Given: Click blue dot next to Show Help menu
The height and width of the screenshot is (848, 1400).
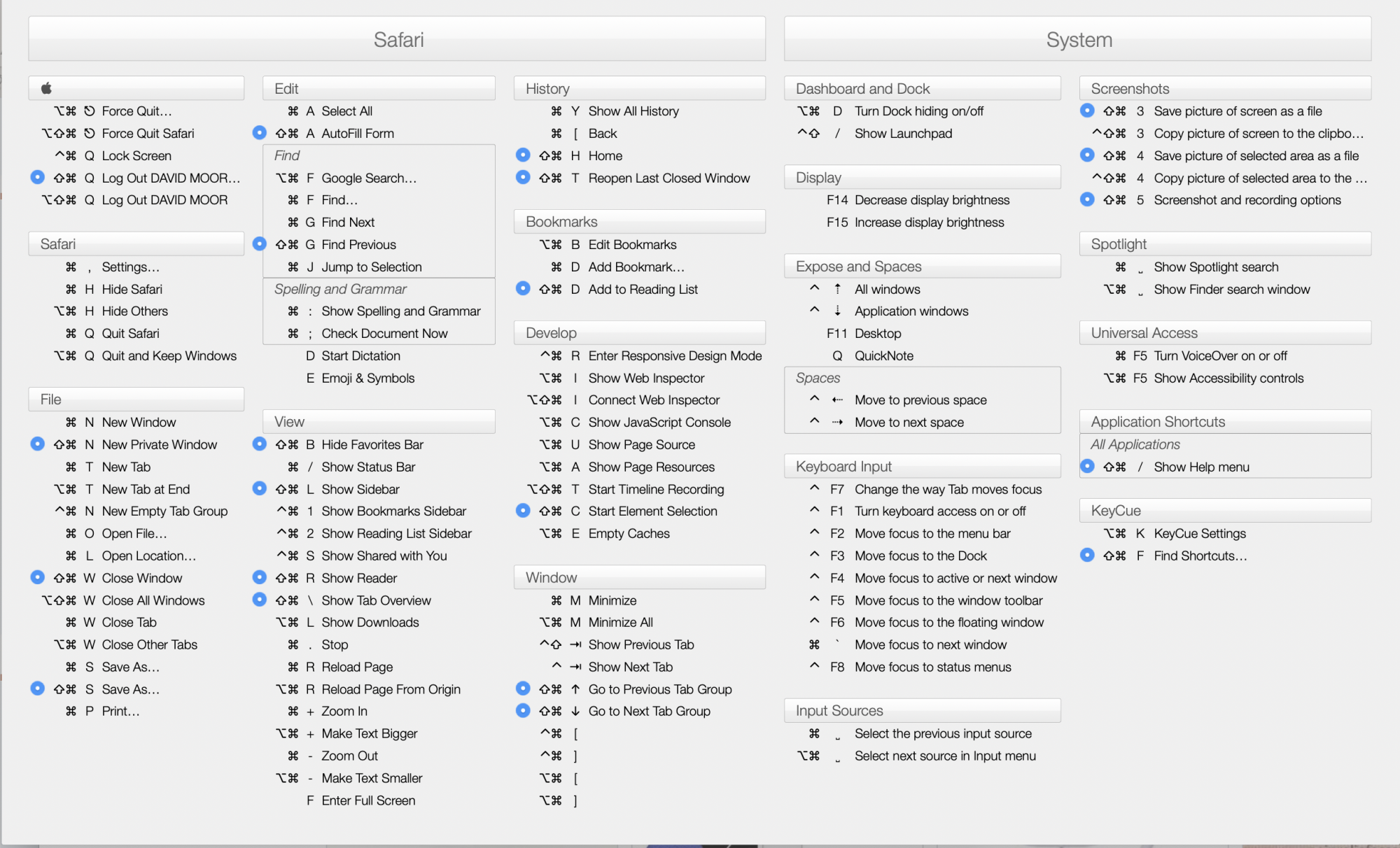Looking at the screenshot, I should tap(1087, 466).
